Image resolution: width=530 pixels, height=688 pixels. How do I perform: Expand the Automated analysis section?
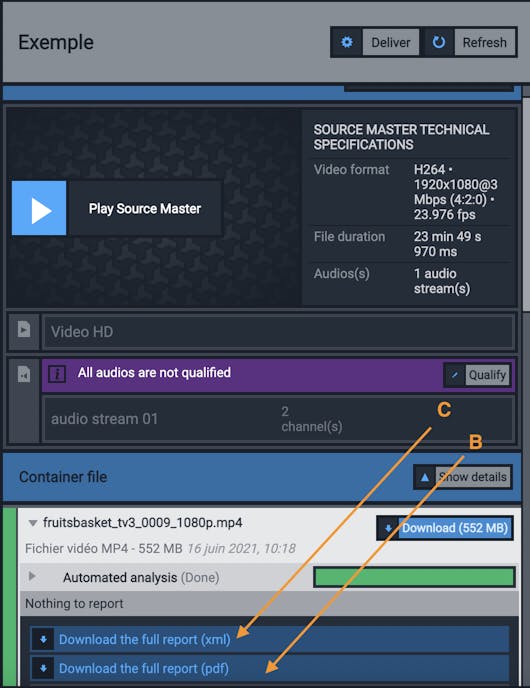(32, 576)
